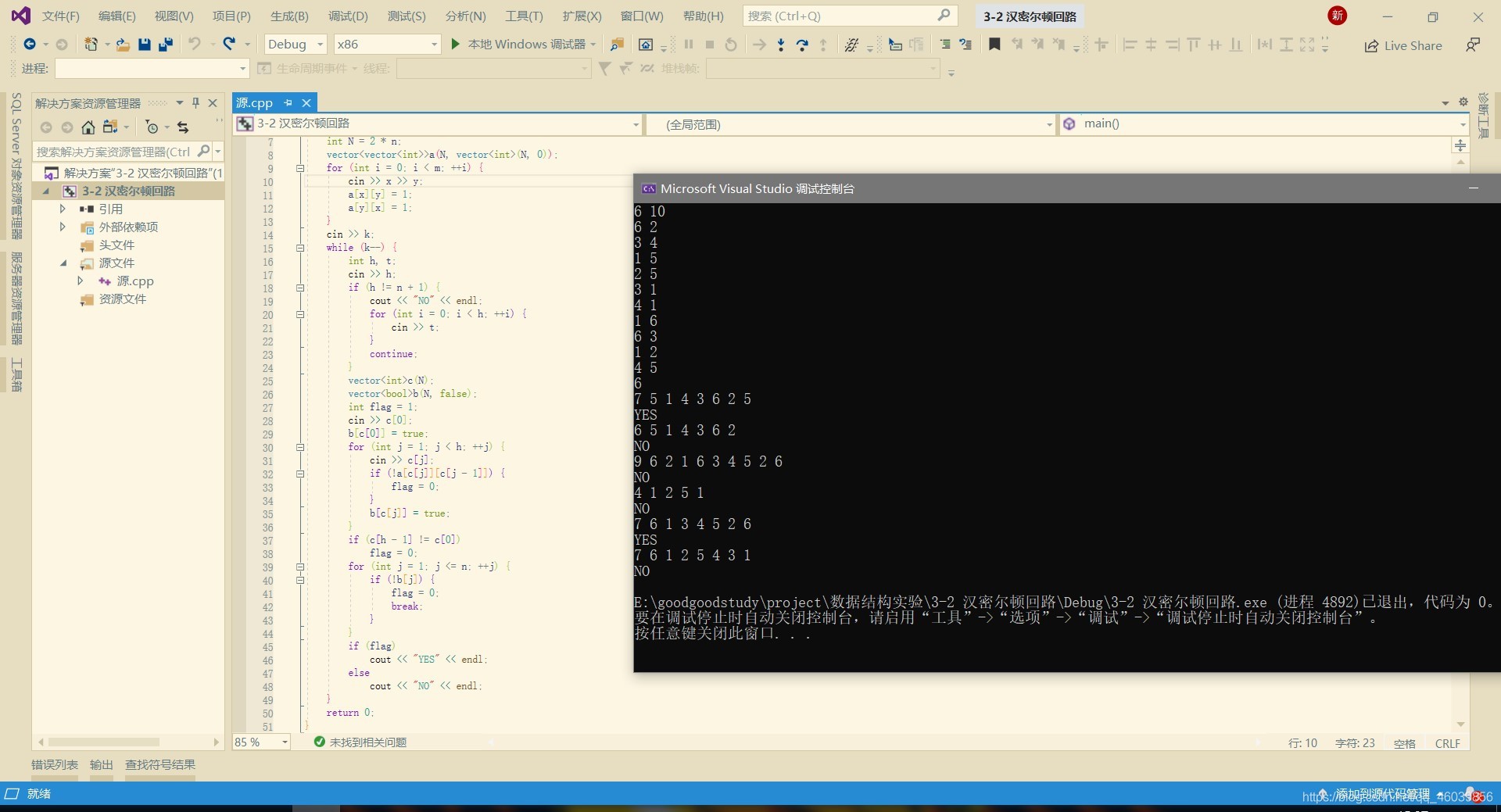This screenshot has width=1501, height=812.
Task: Click the Home icon in Solution Explorer
Action: click(x=88, y=127)
